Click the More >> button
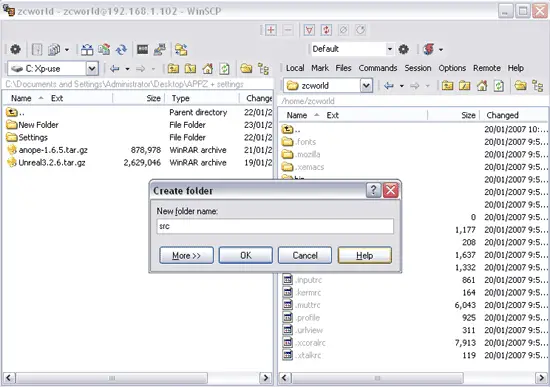 [x=186, y=255]
